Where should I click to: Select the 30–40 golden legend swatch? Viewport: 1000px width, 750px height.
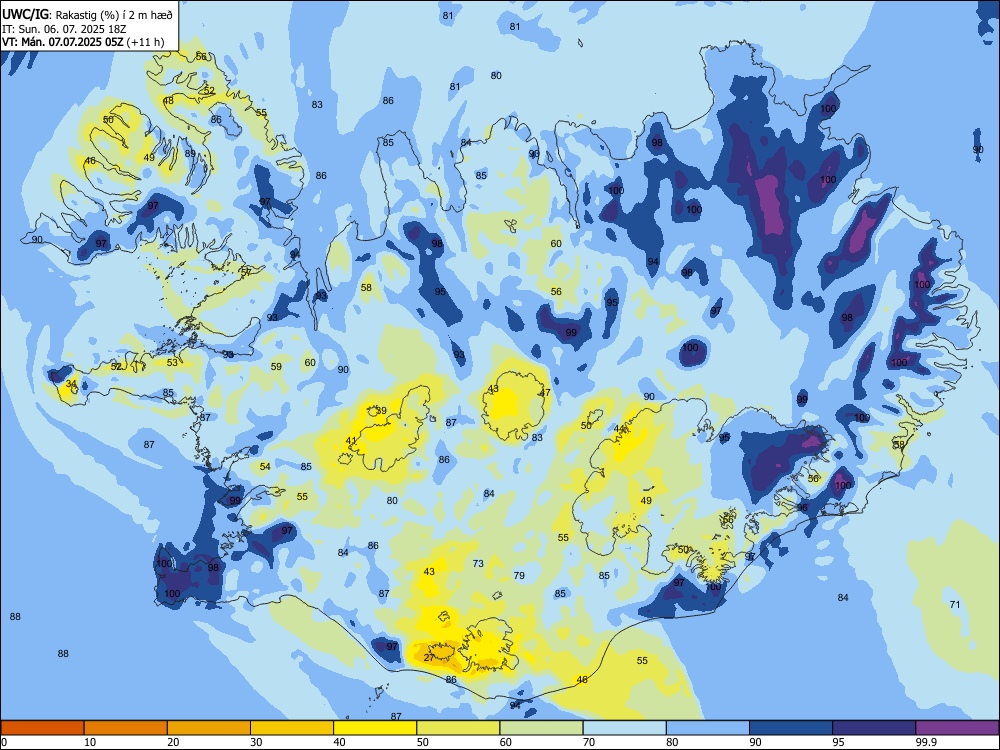(292, 728)
